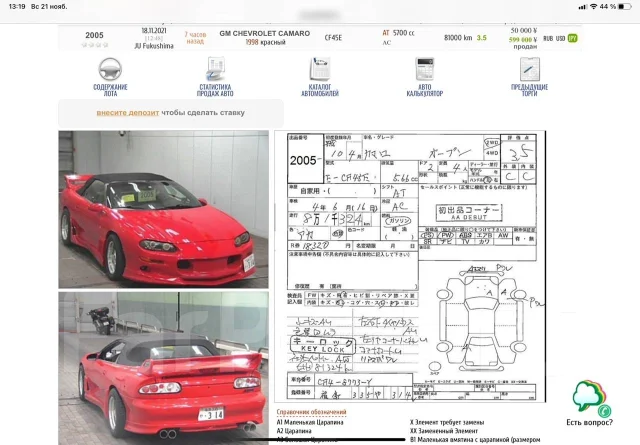Click 'А1 Маленькая Царапина' legend entry

click(x=310, y=422)
